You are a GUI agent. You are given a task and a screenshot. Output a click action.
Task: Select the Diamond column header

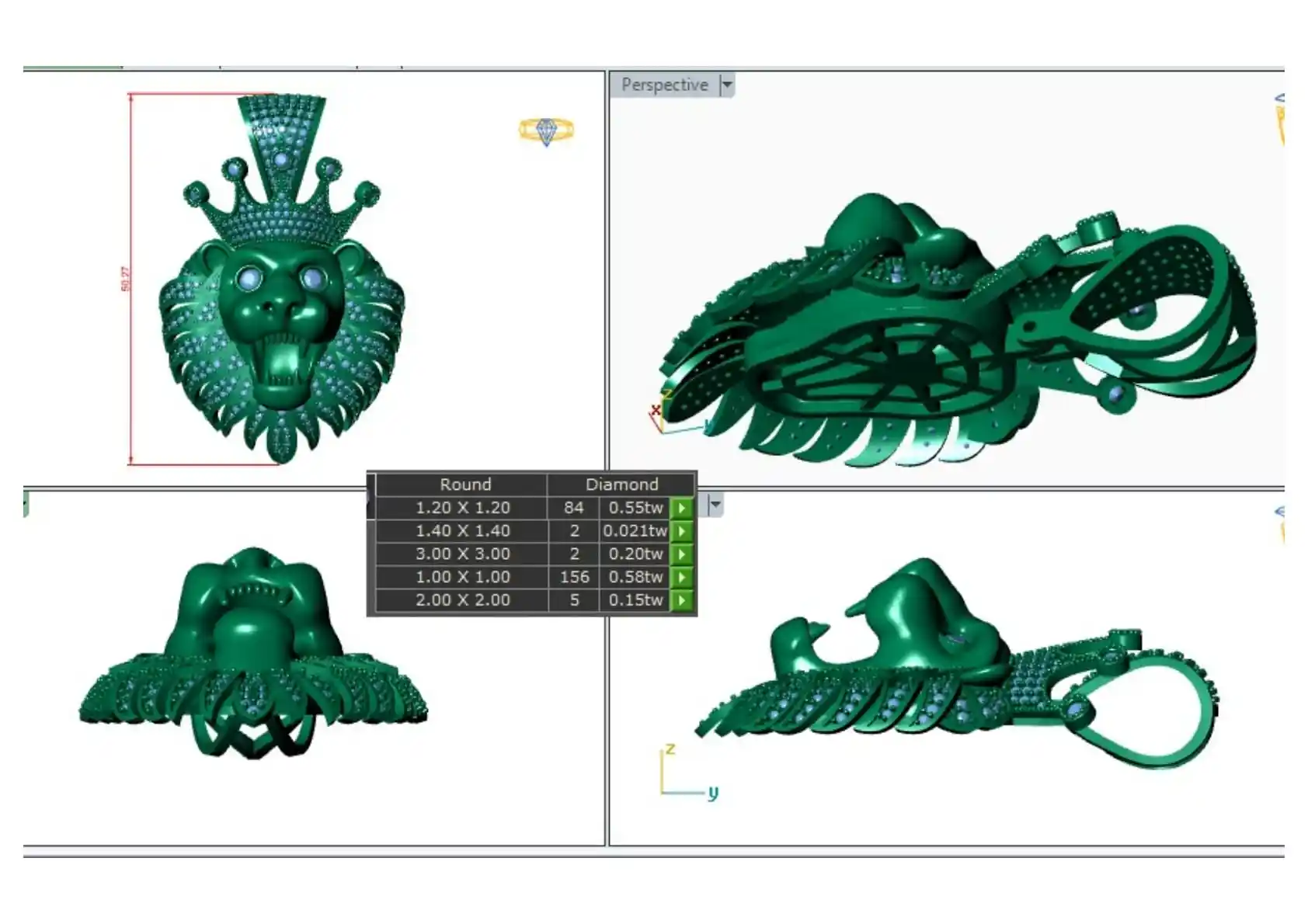(x=621, y=485)
